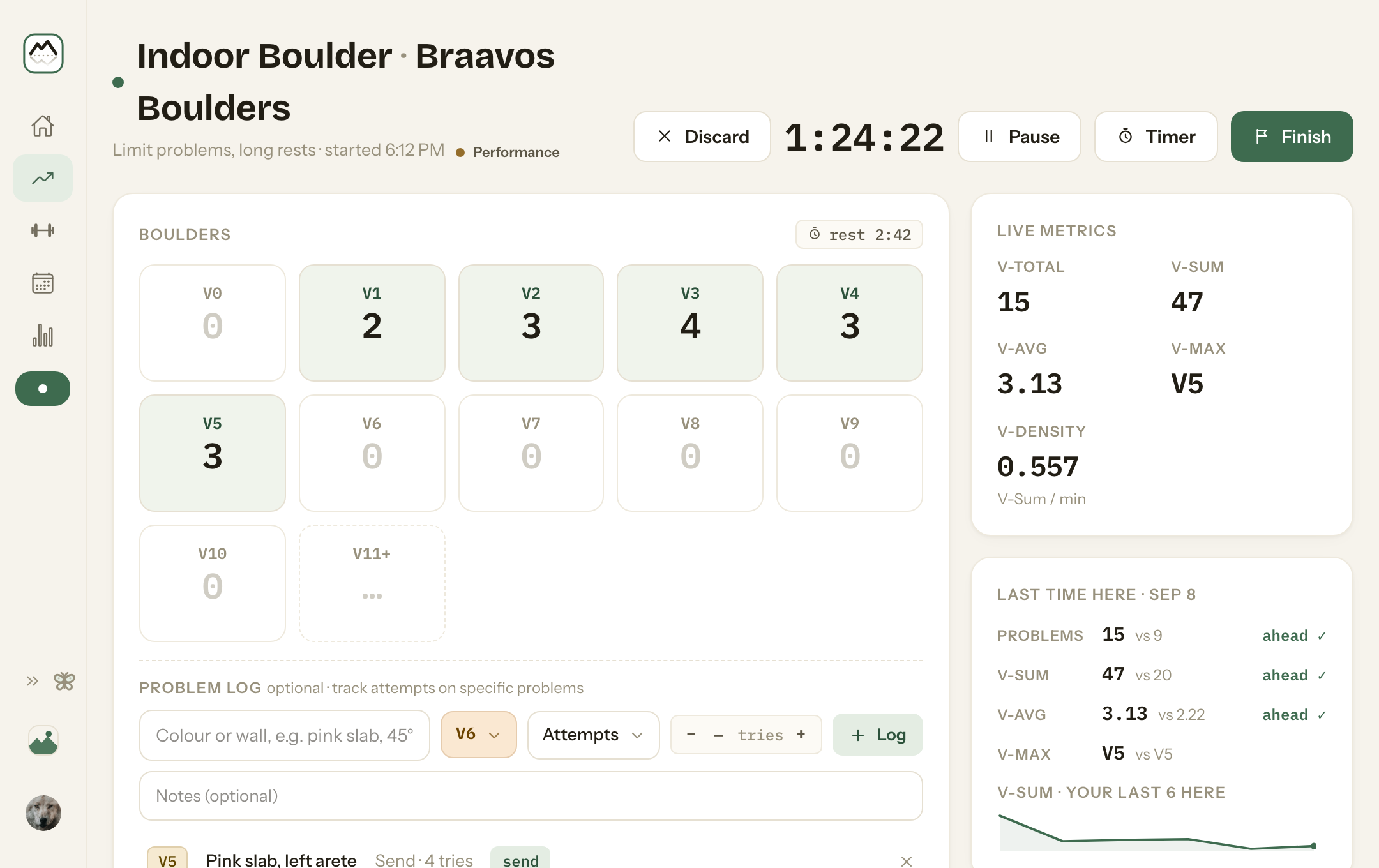Click the V-DENSITY 0.557 value

point(1038,467)
